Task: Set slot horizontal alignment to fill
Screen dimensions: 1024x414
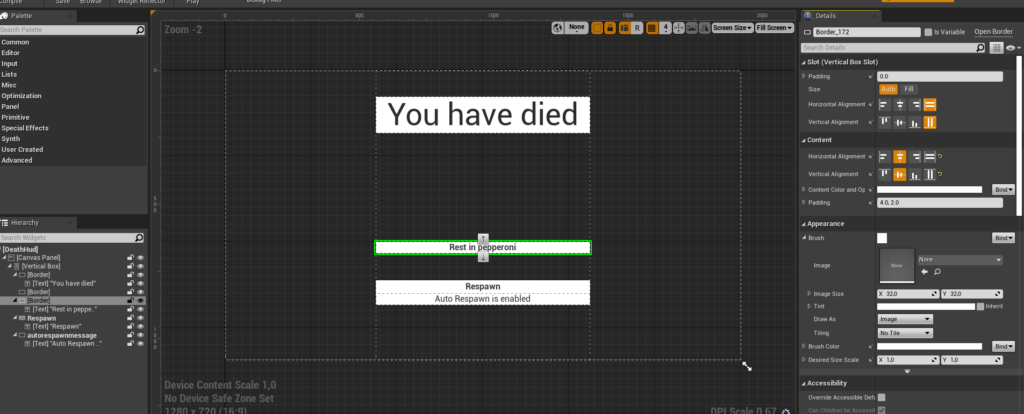Action: [930, 104]
